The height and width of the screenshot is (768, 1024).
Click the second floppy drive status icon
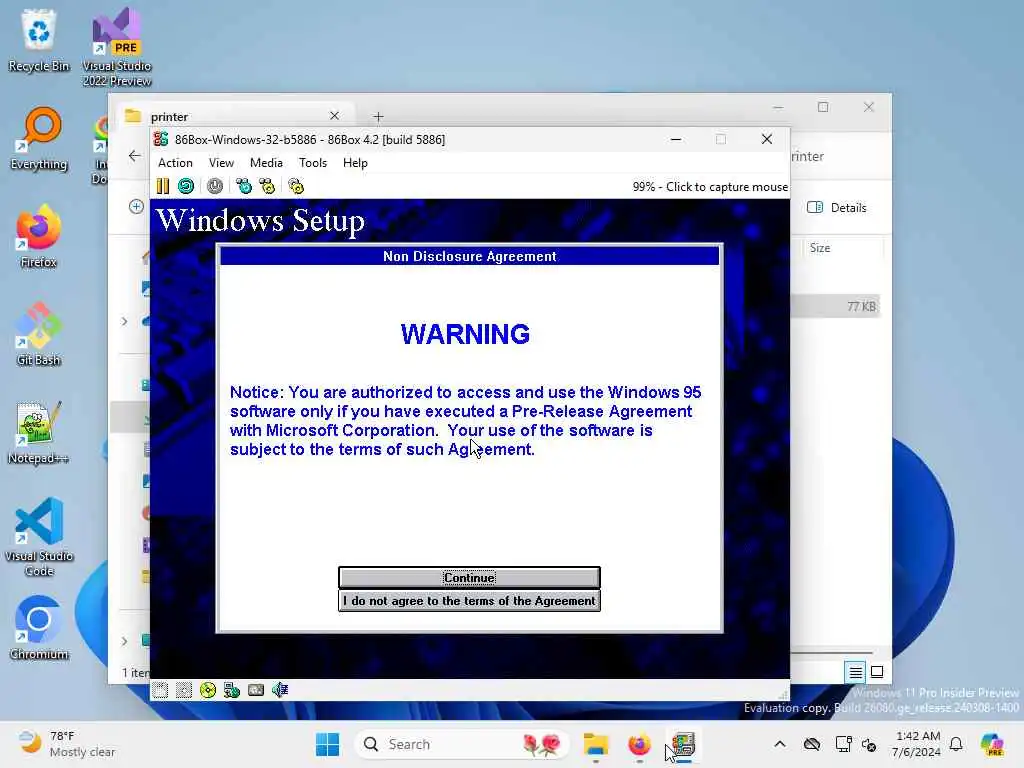click(x=184, y=690)
